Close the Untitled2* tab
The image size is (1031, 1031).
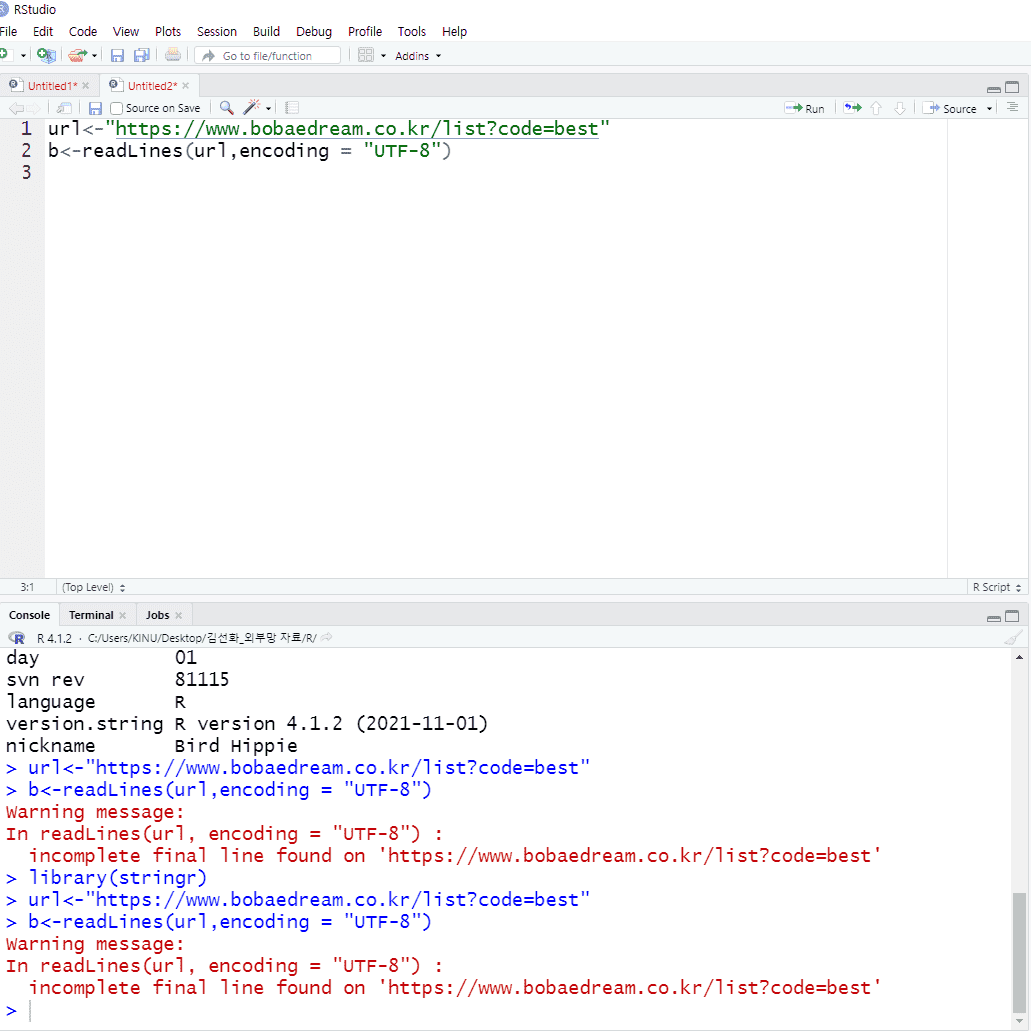(185, 85)
